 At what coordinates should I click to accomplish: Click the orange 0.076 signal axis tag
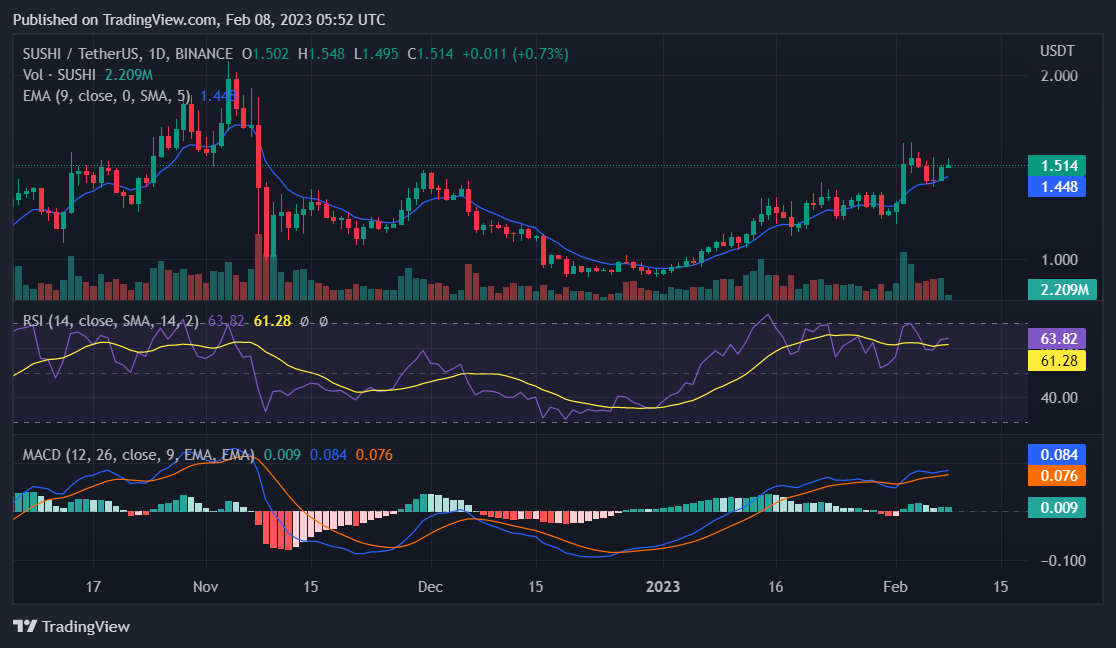(1057, 476)
